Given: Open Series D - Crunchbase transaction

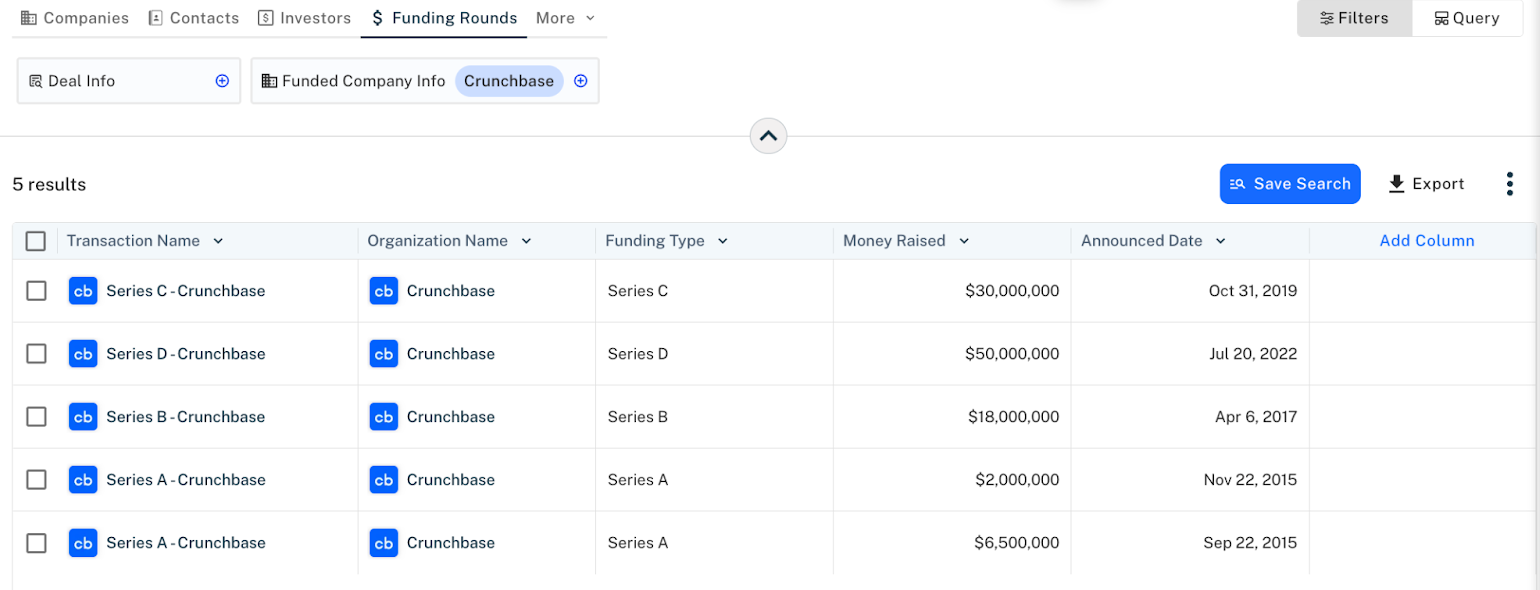Looking at the screenshot, I should (186, 354).
